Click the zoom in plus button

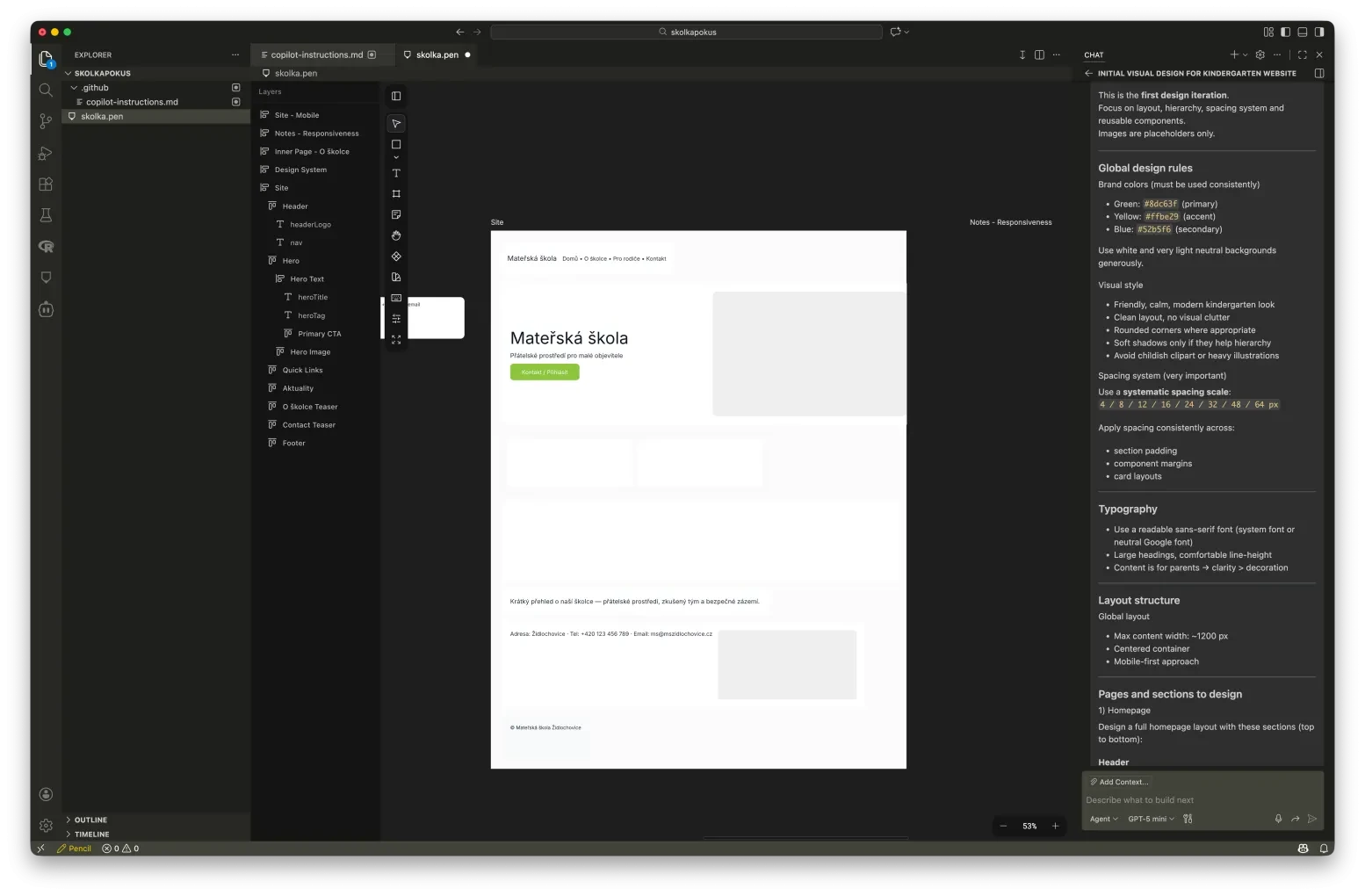(x=1055, y=826)
